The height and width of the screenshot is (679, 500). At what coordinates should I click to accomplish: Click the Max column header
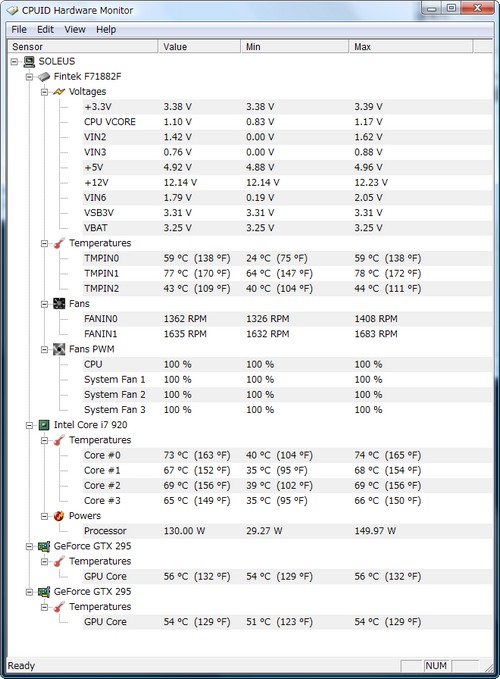411,47
